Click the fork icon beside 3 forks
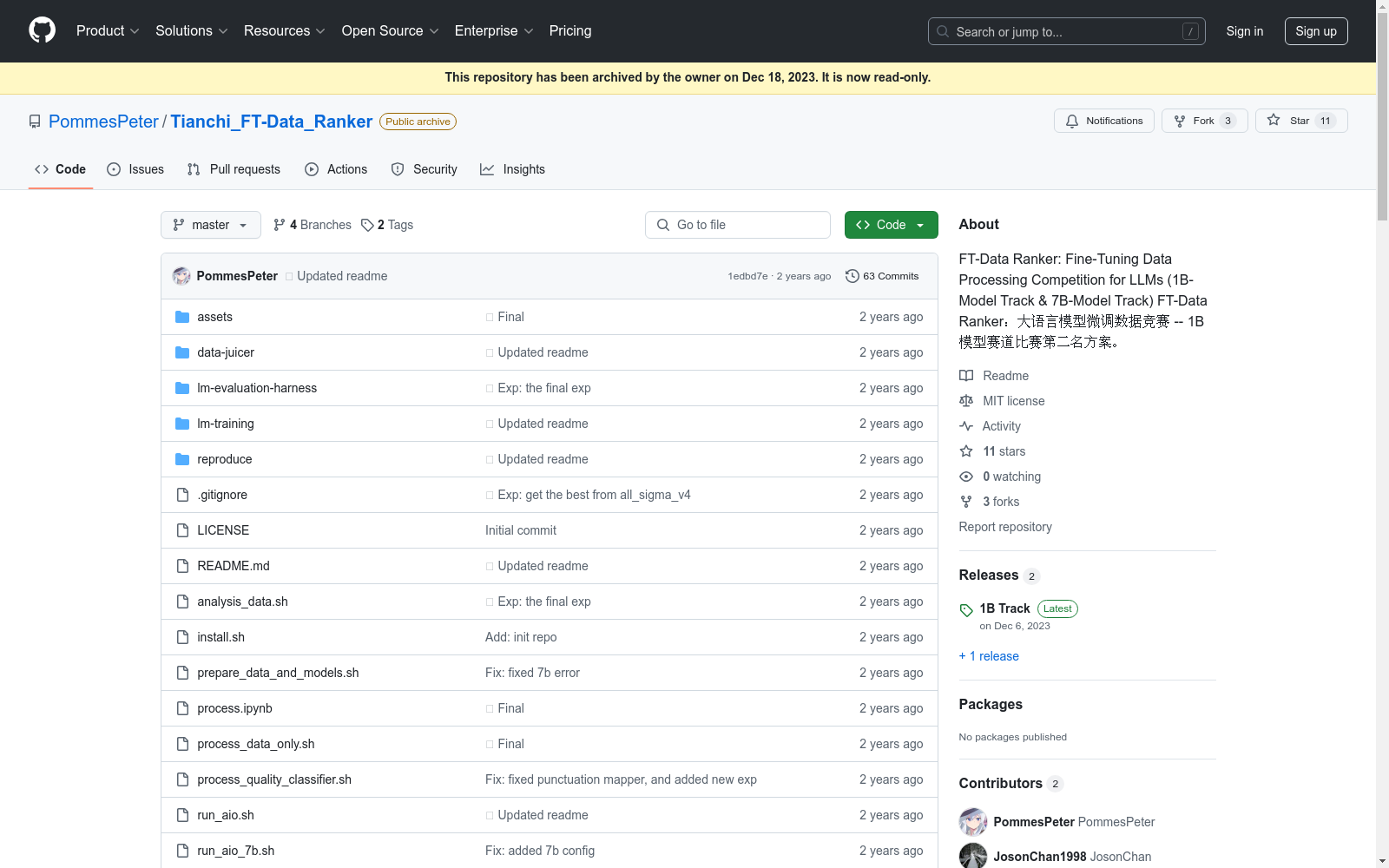The height and width of the screenshot is (868, 1389). (x=966, y=502)
